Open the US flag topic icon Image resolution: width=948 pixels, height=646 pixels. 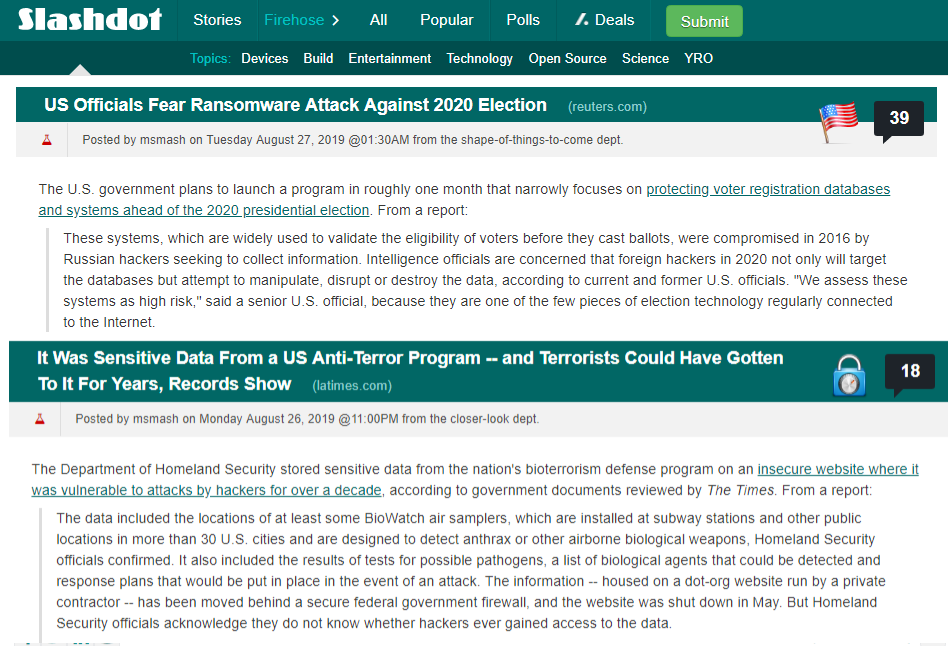click(x=839, y=122)
